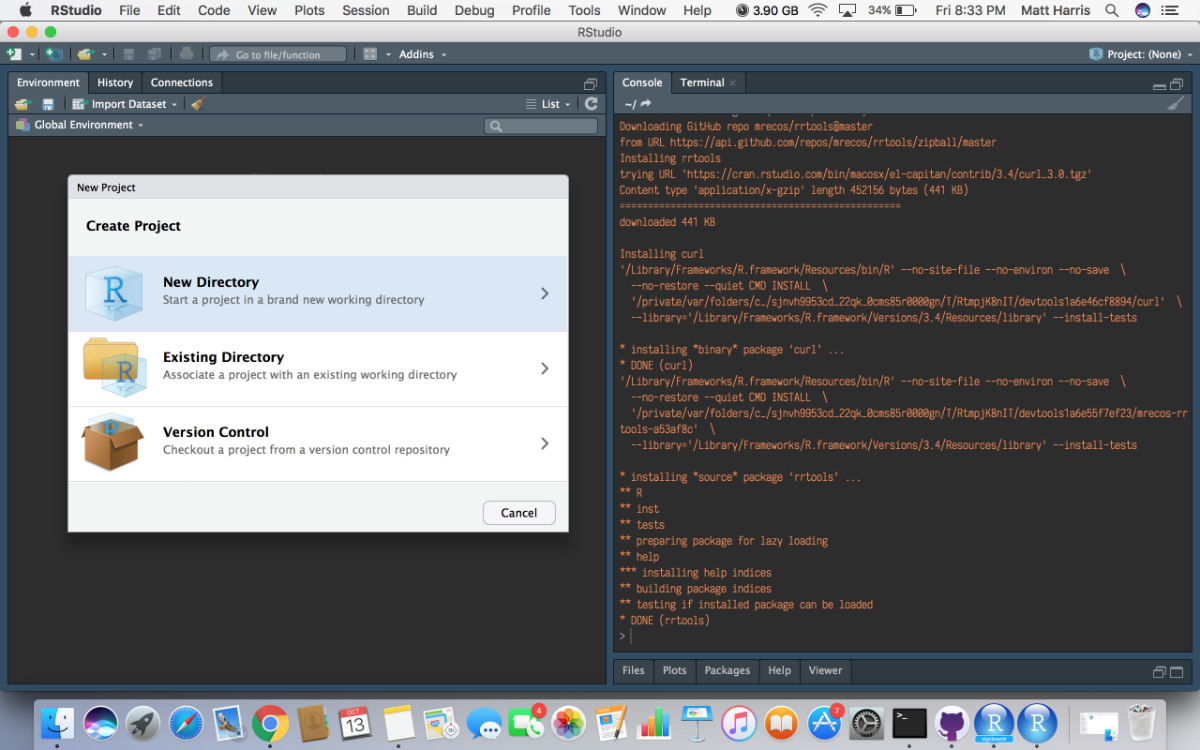Clear console with the broom icon
The image size is (1200, 750).
click(1175, 103)
